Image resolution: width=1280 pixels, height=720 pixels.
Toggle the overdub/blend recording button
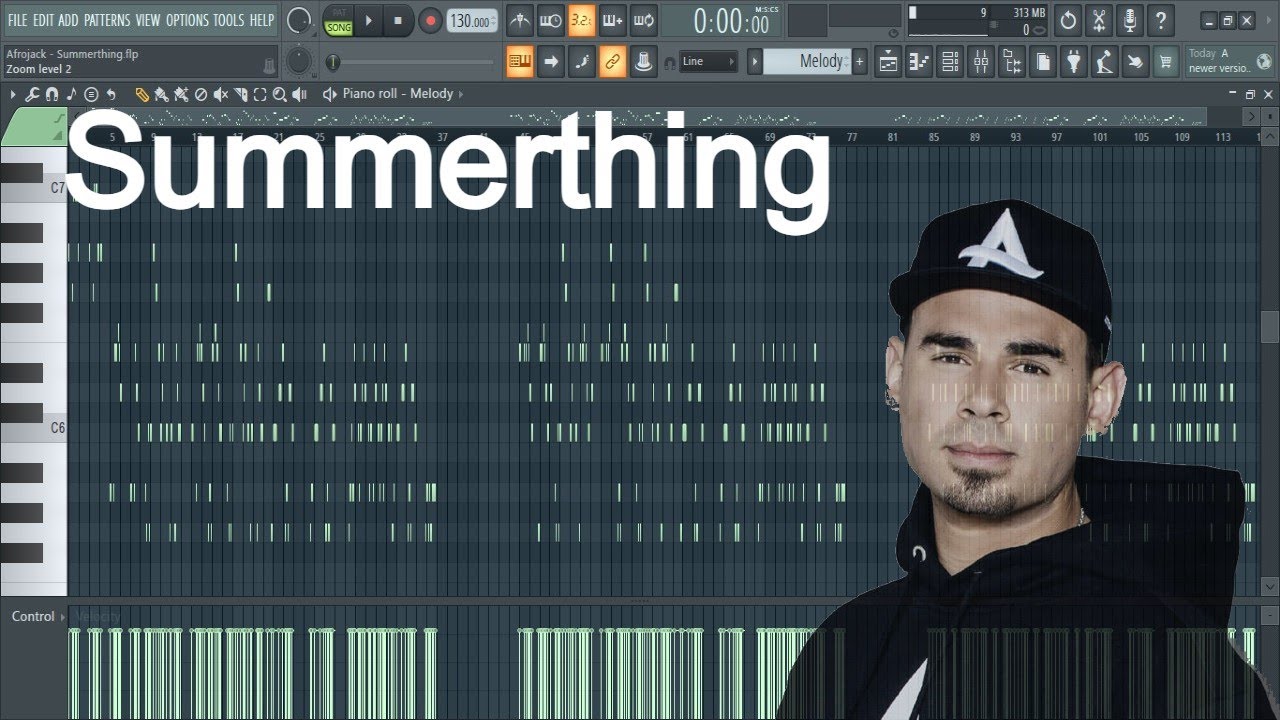click(x=613, y=20)
